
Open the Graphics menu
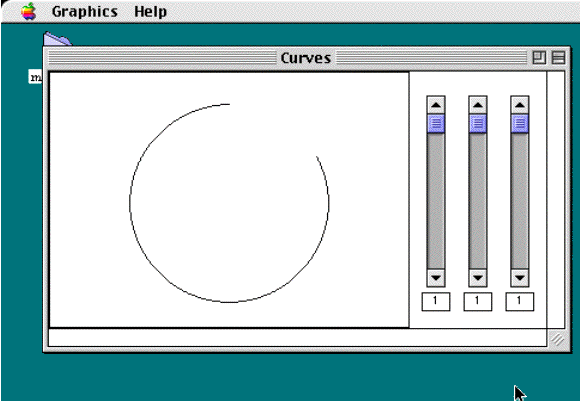85,12
